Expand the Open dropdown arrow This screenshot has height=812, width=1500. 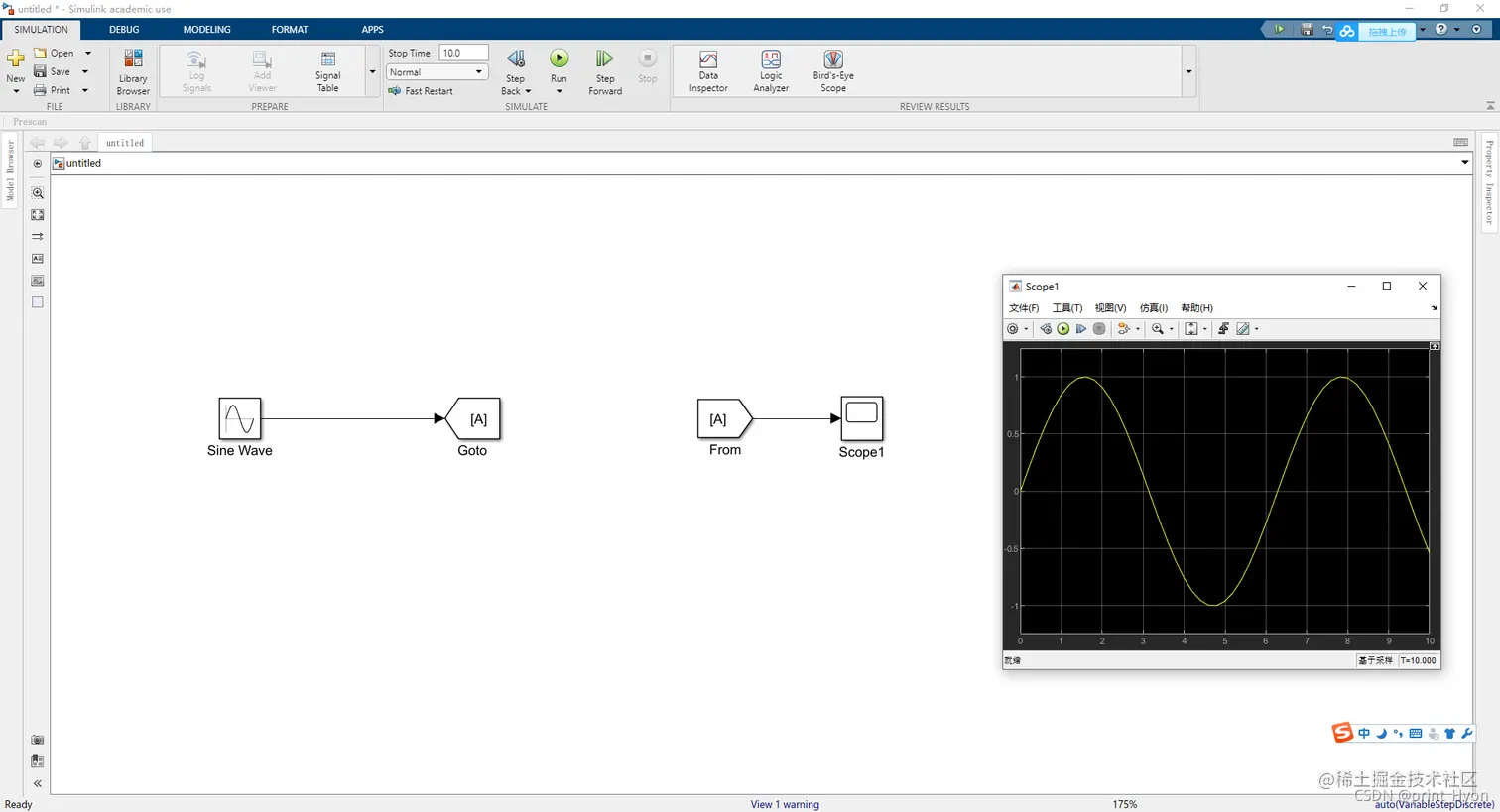pyautogui.click(x=87, y=53)
